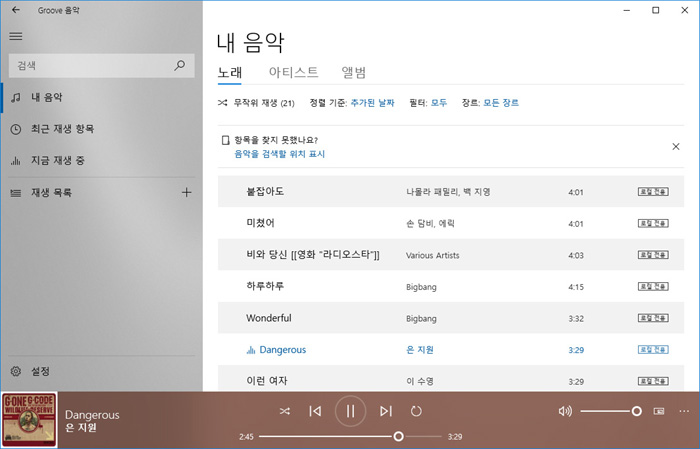Start 무작위 재생 (21) shuffle all
Image resolution: width=700 pixels, height=449 pixels.
click(256, 103)
